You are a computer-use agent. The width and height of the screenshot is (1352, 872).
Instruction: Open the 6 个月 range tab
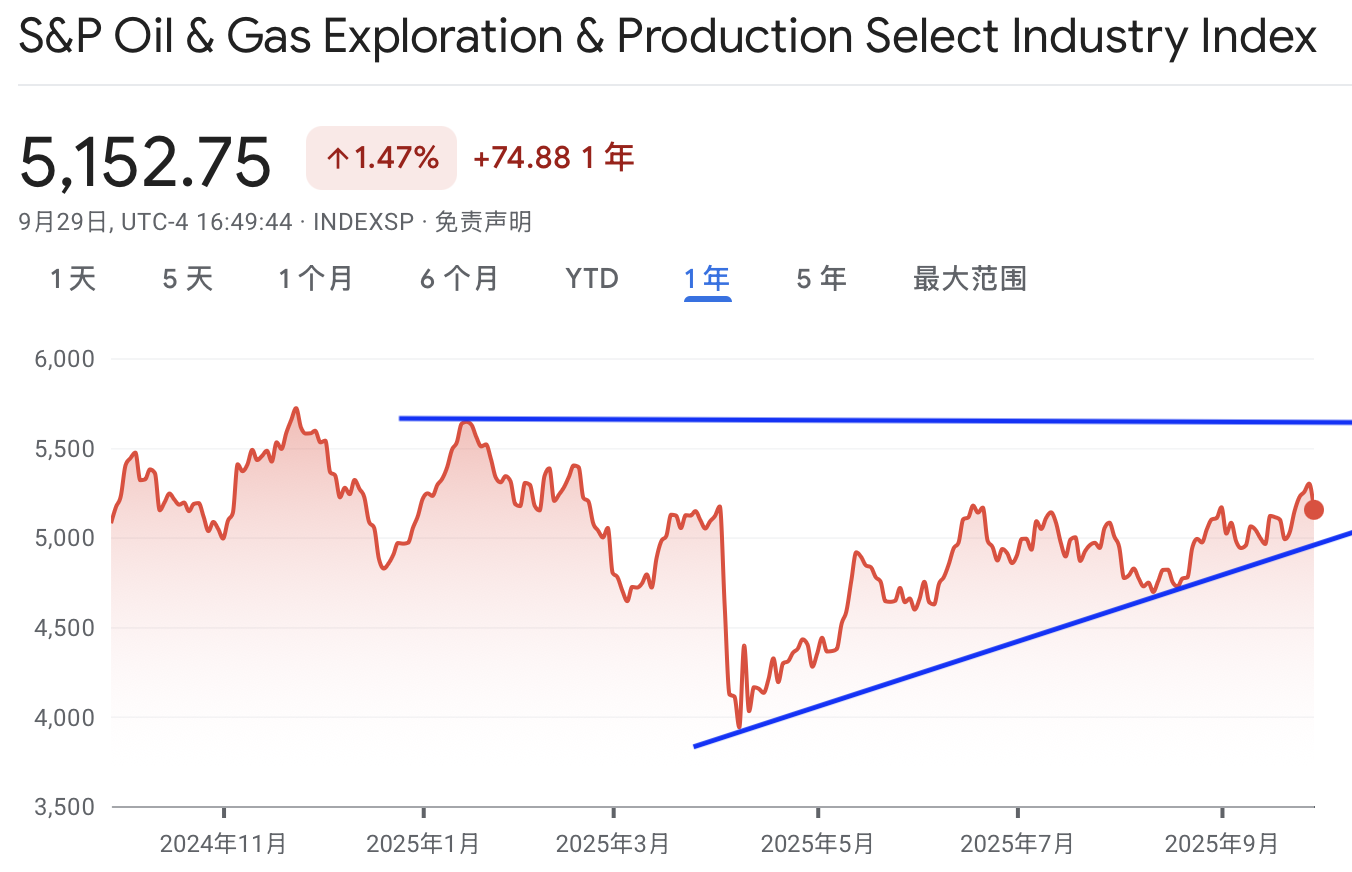click(x=459, y=278)
